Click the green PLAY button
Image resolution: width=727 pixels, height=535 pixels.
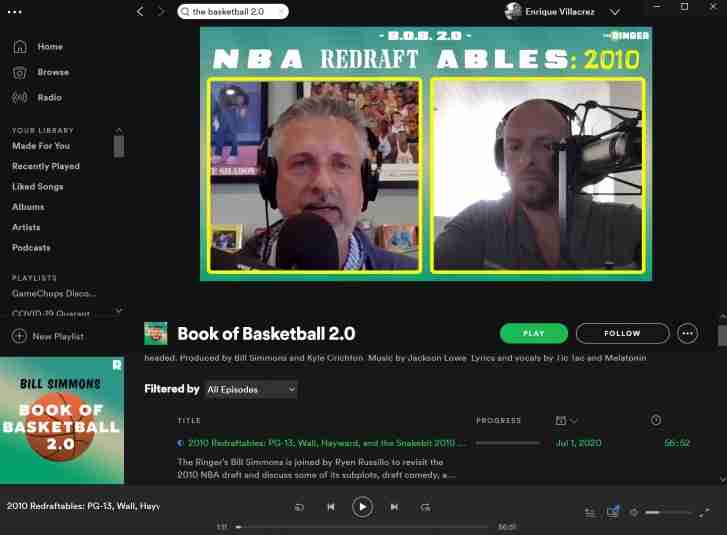point(534,333)
